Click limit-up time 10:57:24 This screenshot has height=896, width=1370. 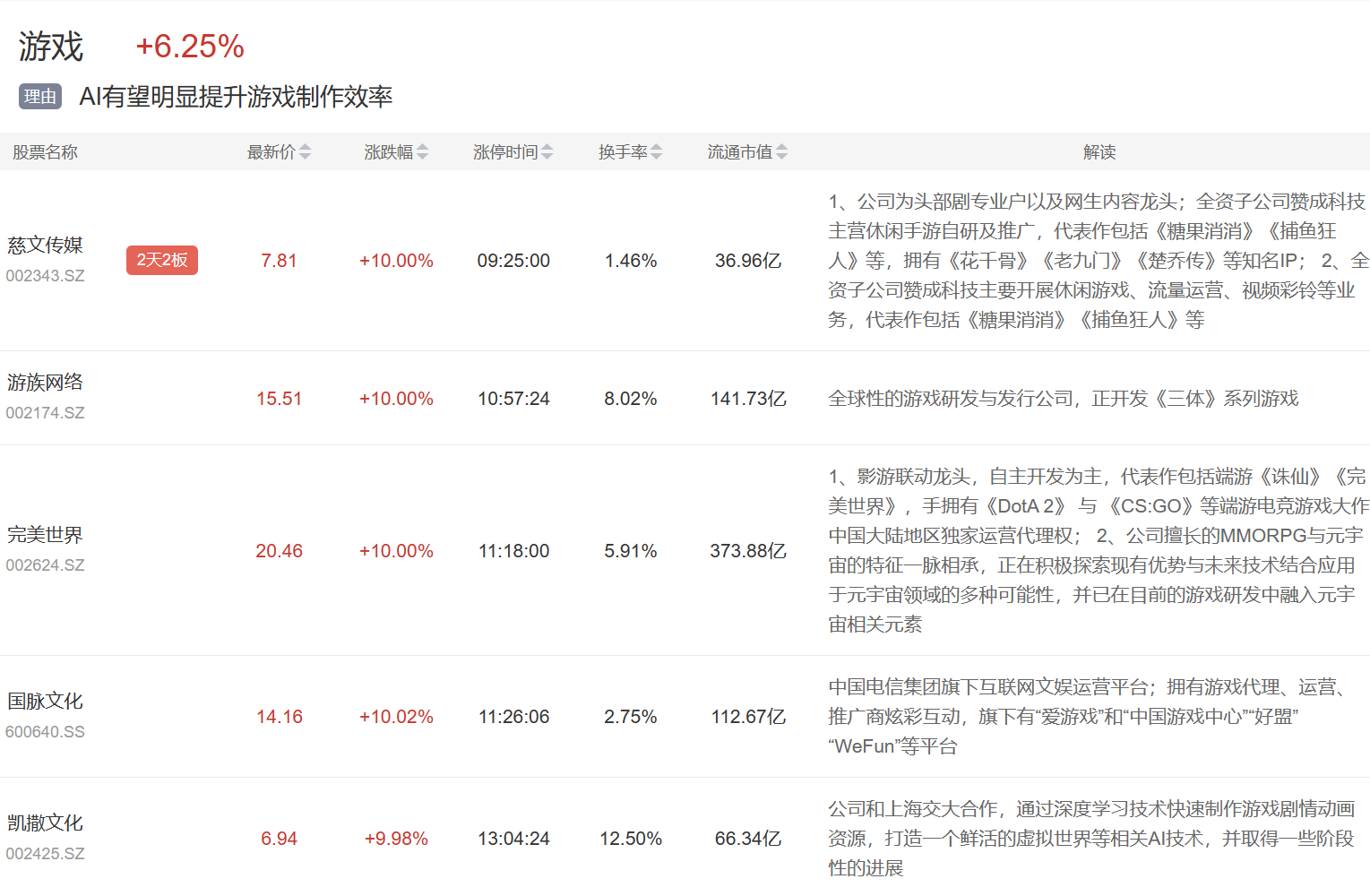click(513, 399)
